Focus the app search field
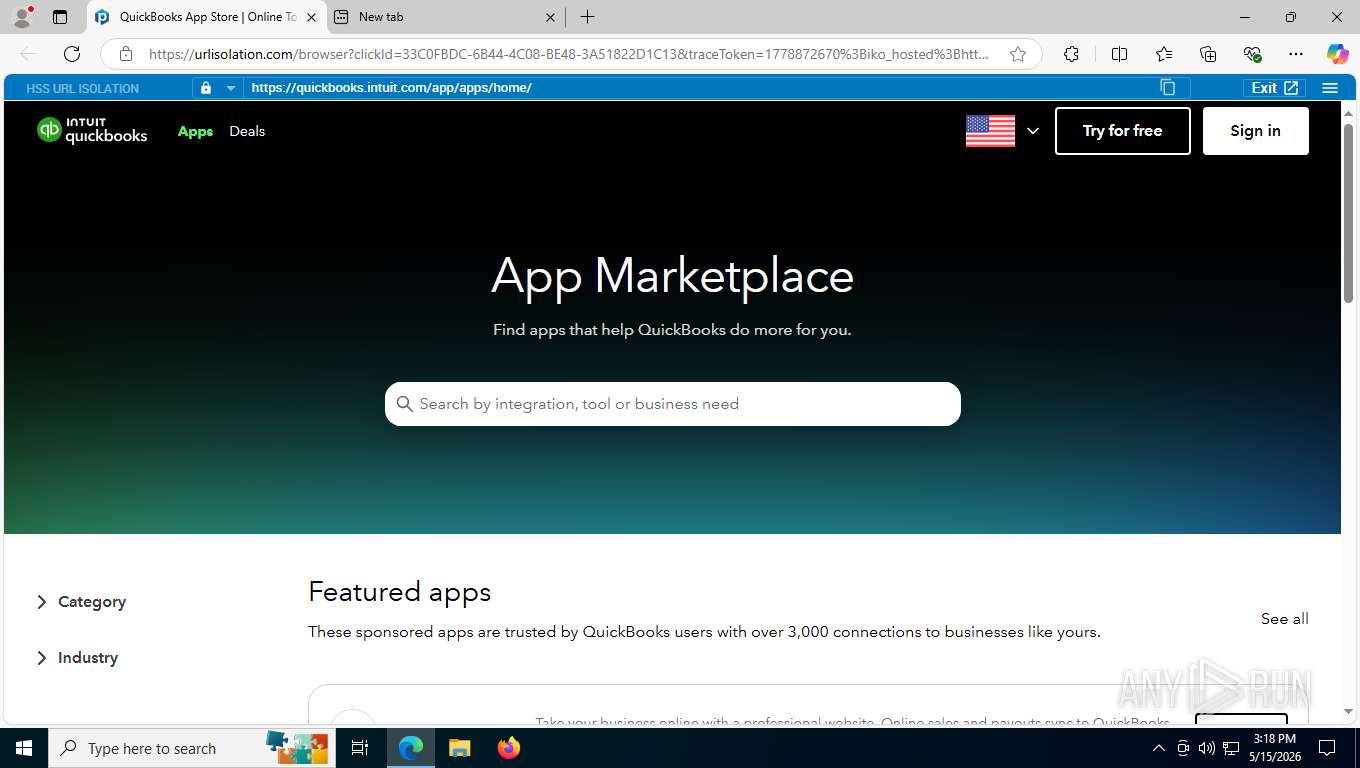 [673, 404]
